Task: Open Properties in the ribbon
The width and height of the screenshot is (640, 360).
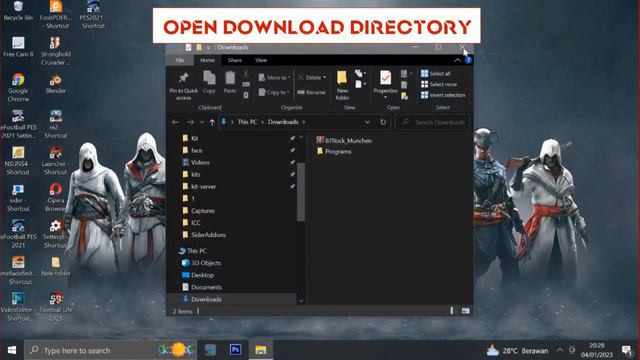Action: tap(385, 85)
